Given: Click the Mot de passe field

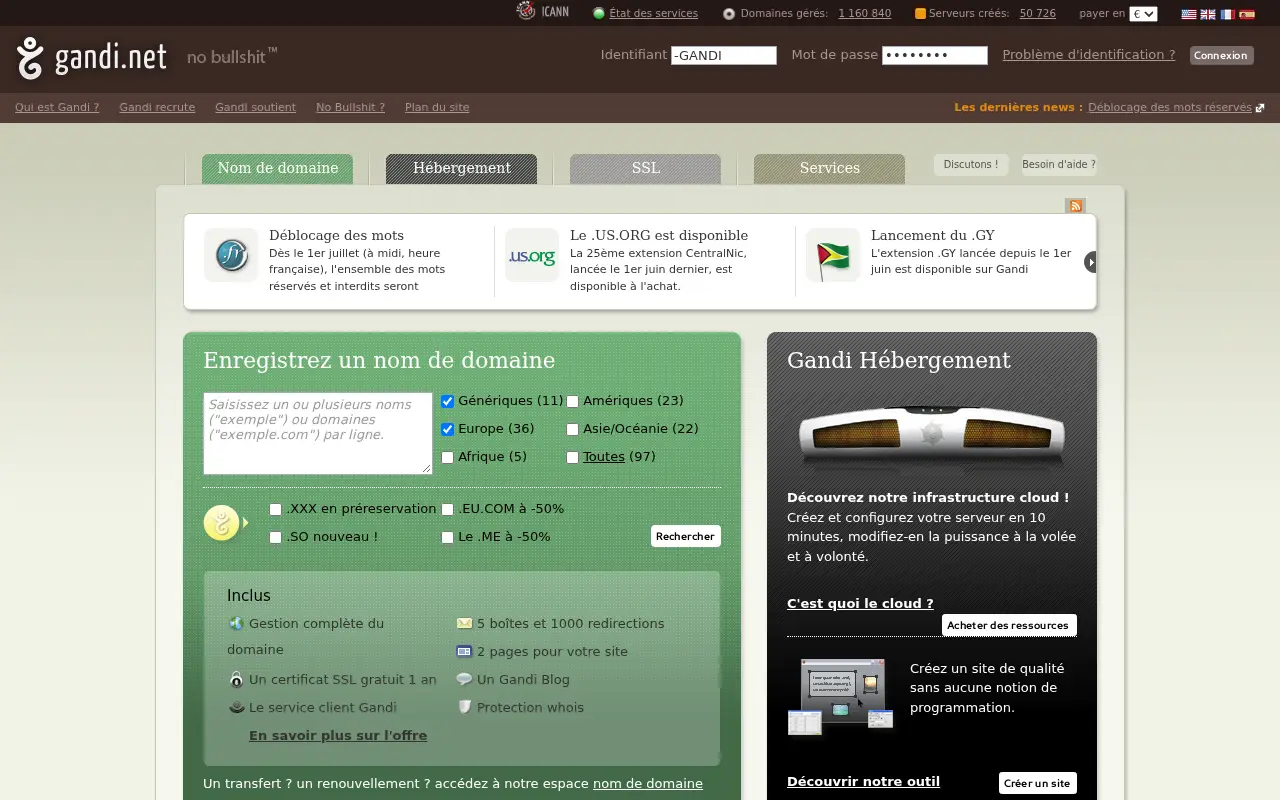Looking at the screenshot, I should pyautogui.click(x=935, y=56).
